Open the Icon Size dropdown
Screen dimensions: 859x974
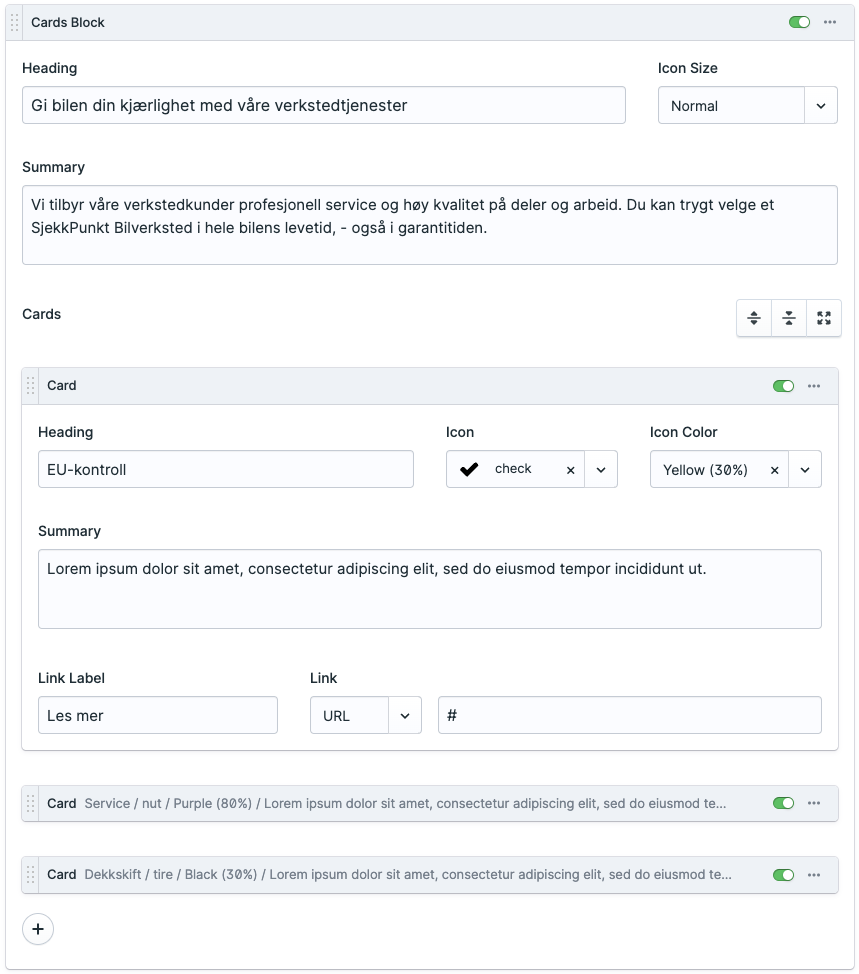tap(821, 106)
